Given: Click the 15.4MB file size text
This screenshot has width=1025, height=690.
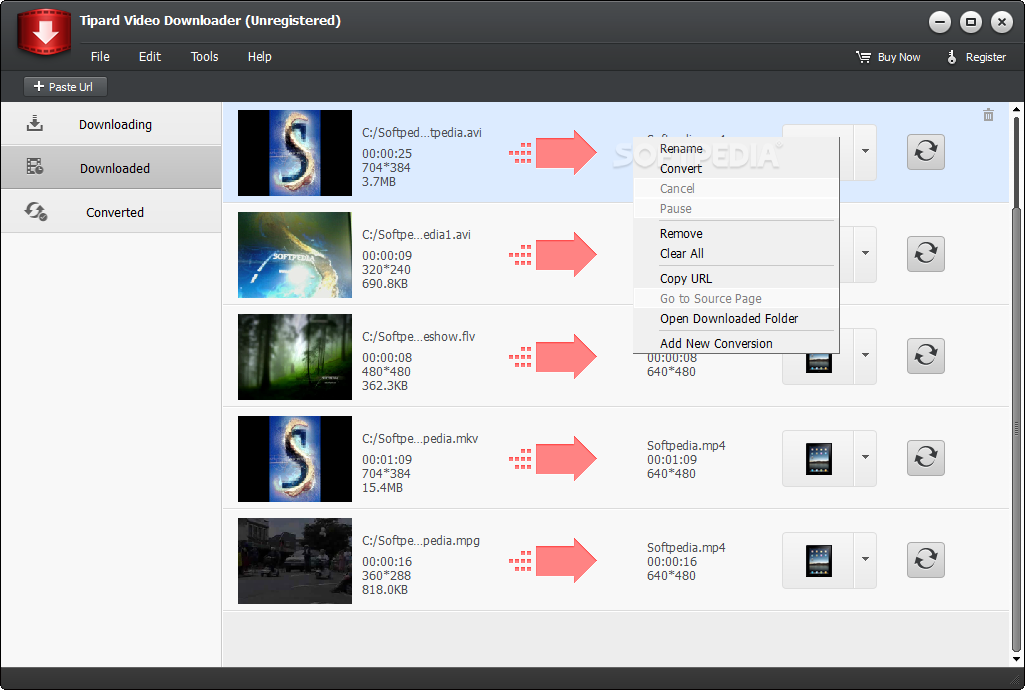Looking at the screenshot, I should pyautogui.click(x=382, y=487).
